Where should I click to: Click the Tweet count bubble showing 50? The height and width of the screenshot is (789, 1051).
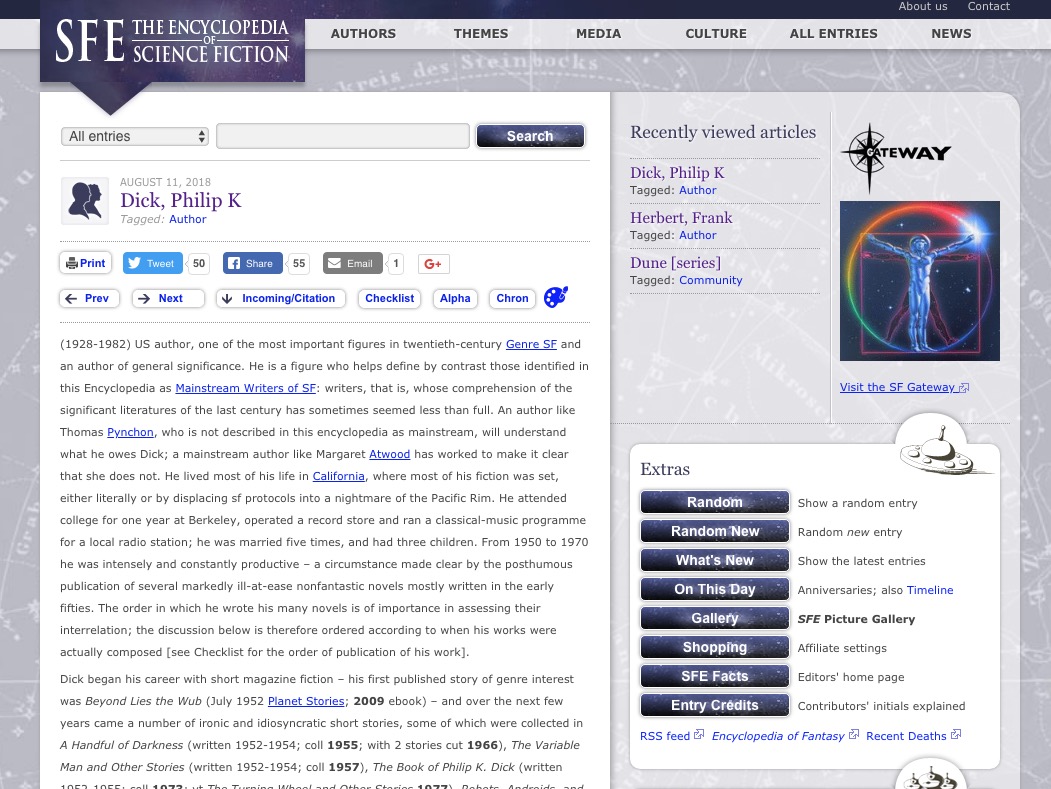(198, 263)
